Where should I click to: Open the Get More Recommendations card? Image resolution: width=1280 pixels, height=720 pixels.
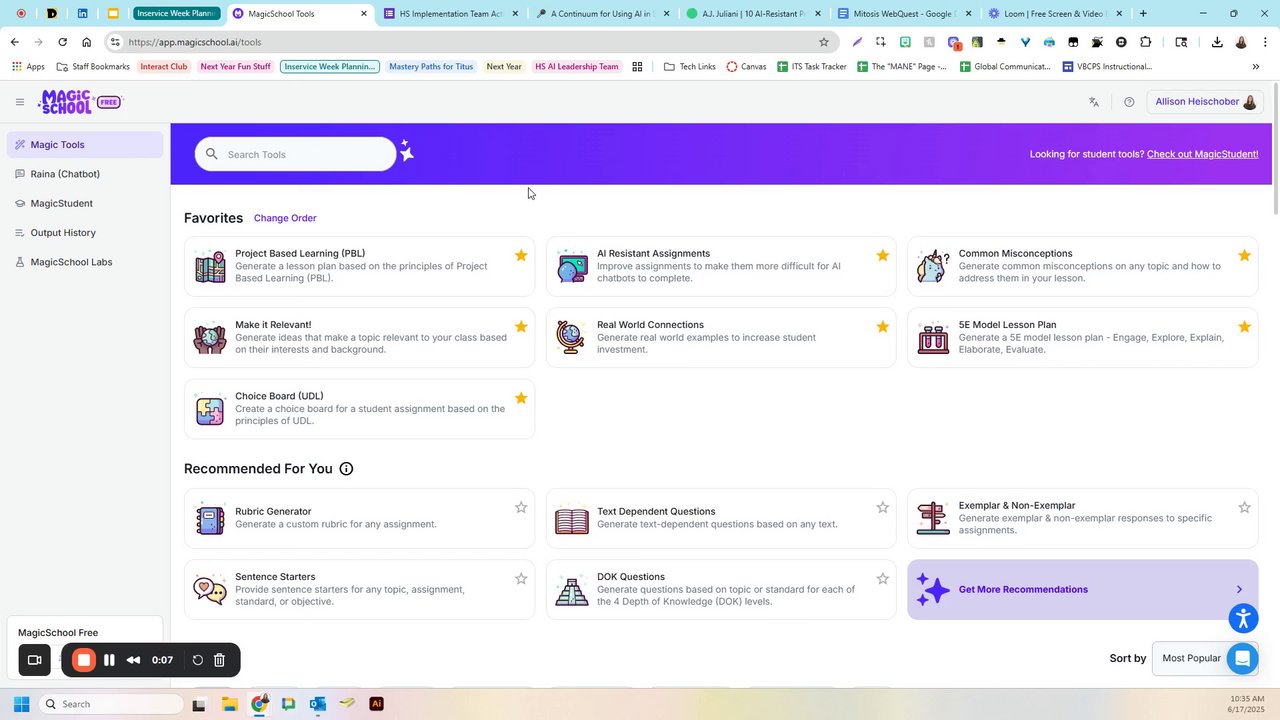1083,589
